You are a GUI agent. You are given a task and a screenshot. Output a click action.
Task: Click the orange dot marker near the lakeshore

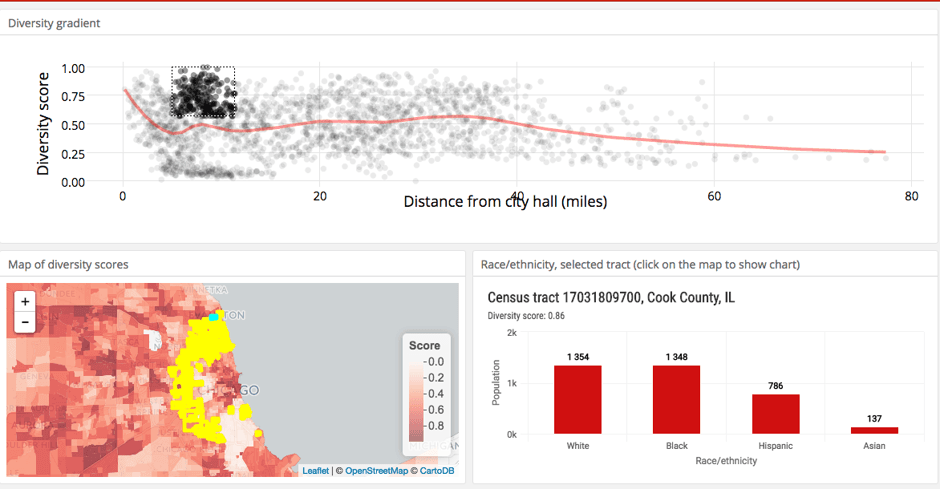[x=259, y=433]
